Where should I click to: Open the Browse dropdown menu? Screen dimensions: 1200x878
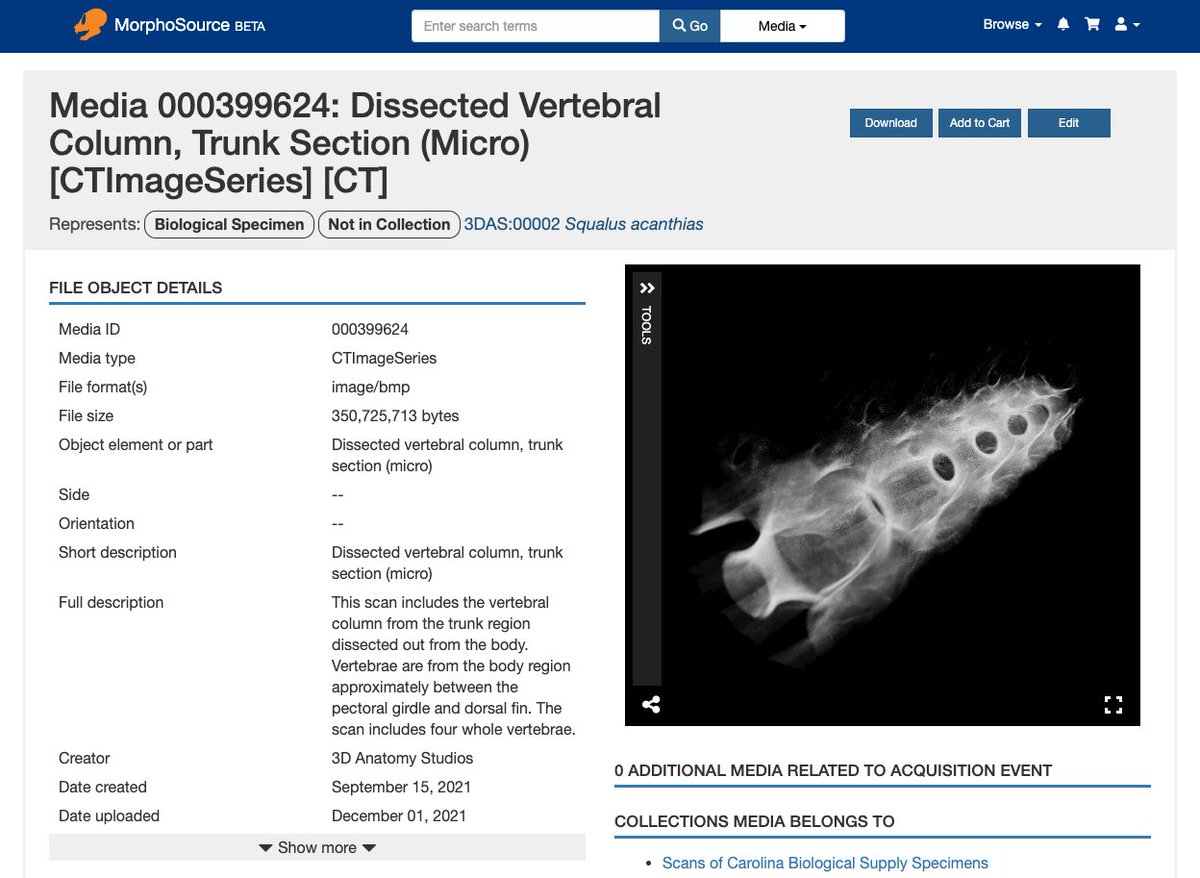point(1012,25)
